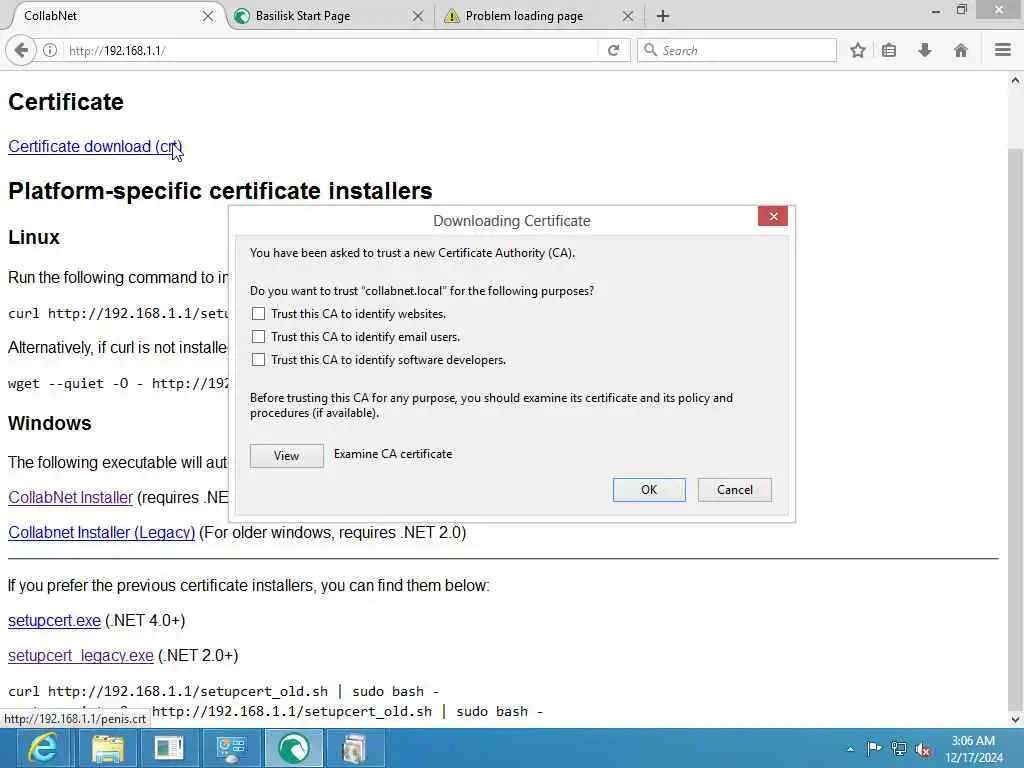Open File Explorer from the taskbar
This screenshot has width=1024, height=768.
tap(107, 748)
